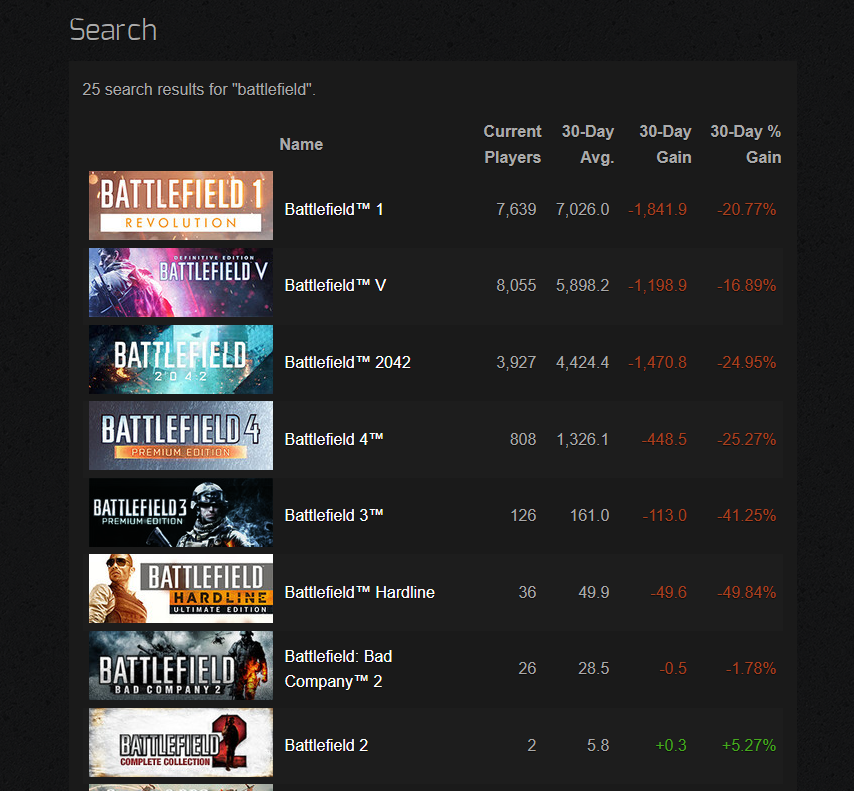Click the 30-day average 4,424.4
The width and height of the screenshot is (854, 791).
point(582,362)
